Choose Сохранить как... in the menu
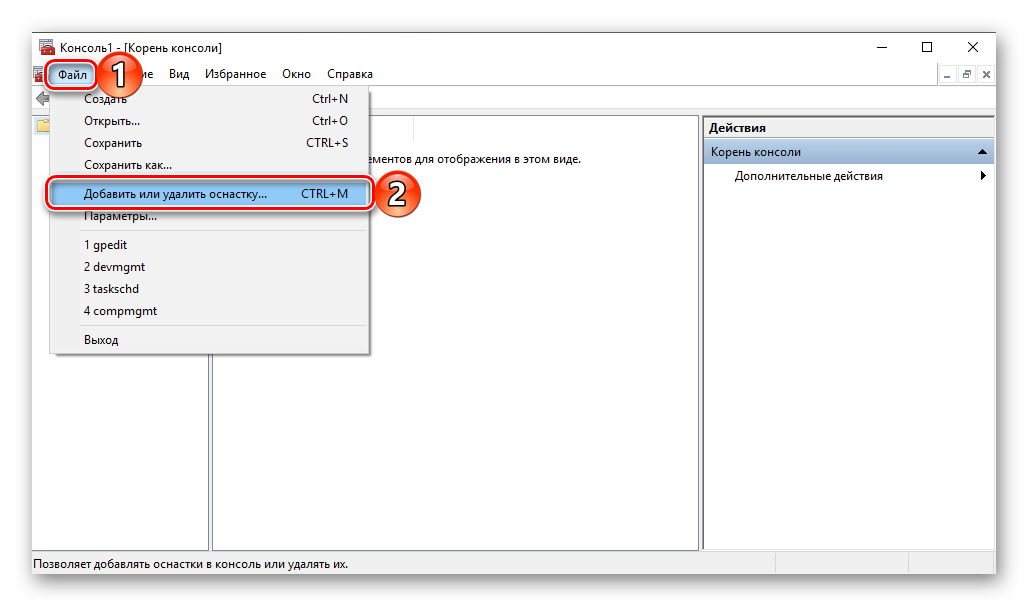 pos(128,165)
